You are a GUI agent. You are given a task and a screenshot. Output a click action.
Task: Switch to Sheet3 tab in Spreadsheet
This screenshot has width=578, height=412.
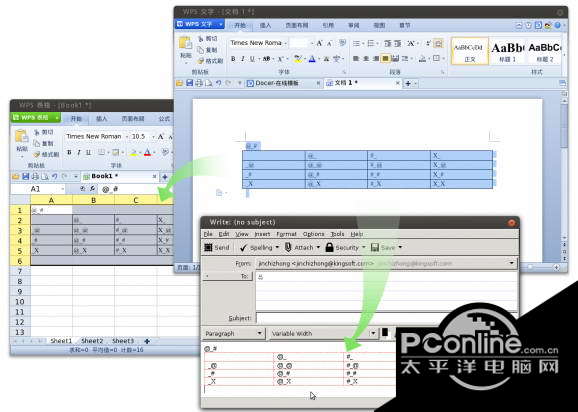tap(123, 341)
